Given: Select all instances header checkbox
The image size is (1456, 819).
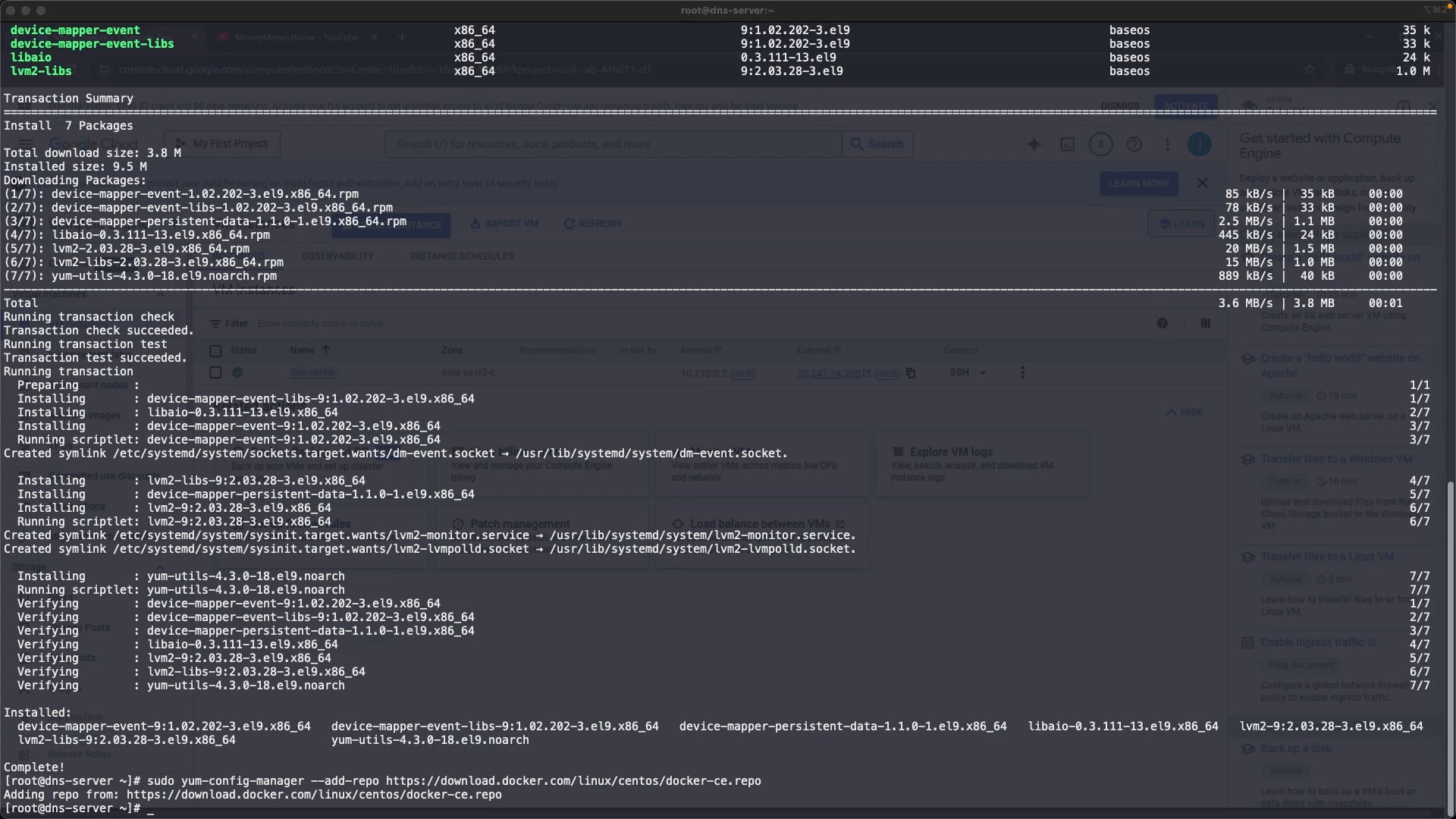Looking at the screenshot, I should pyautogui.click(x=215, y=351).
